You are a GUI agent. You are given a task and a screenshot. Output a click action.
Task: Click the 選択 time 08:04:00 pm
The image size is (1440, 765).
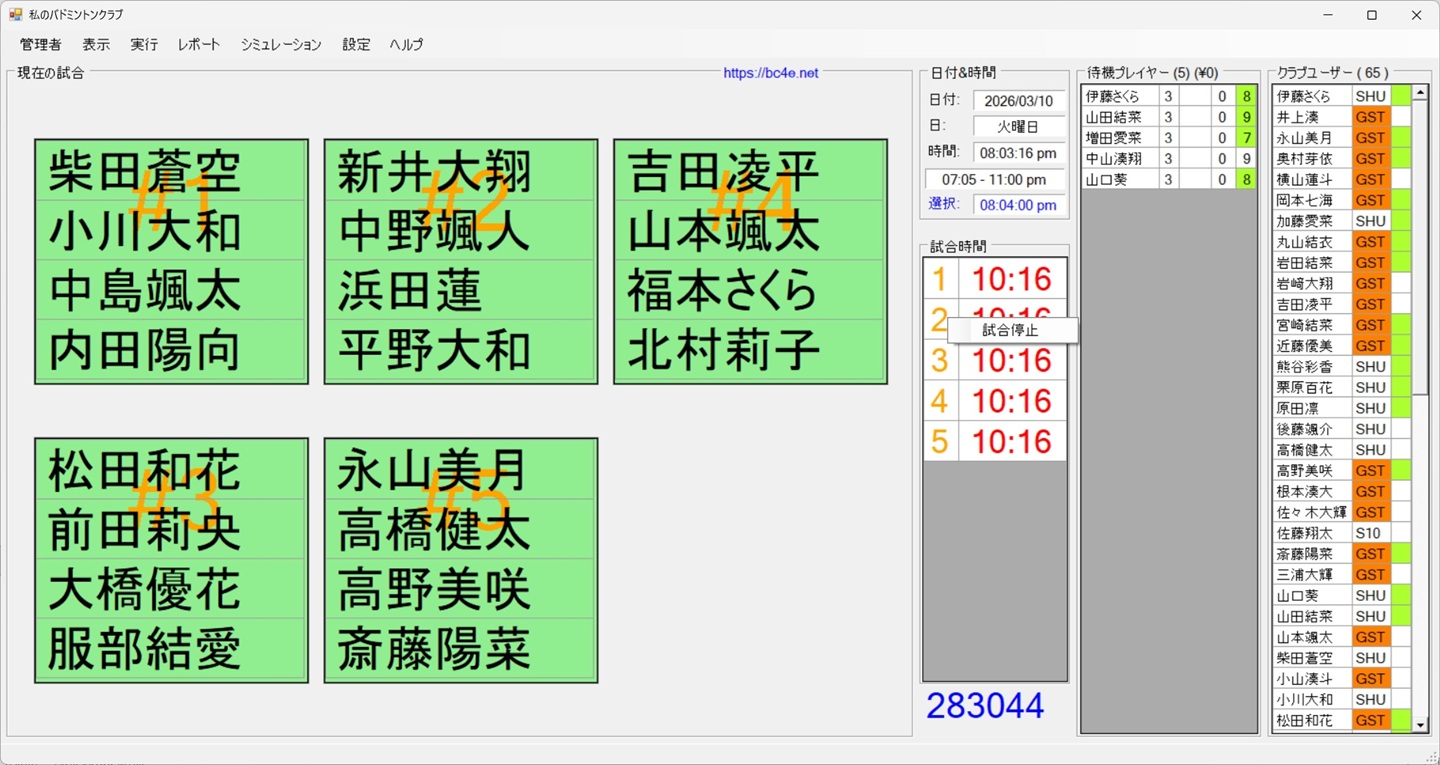coord(1019,205)
